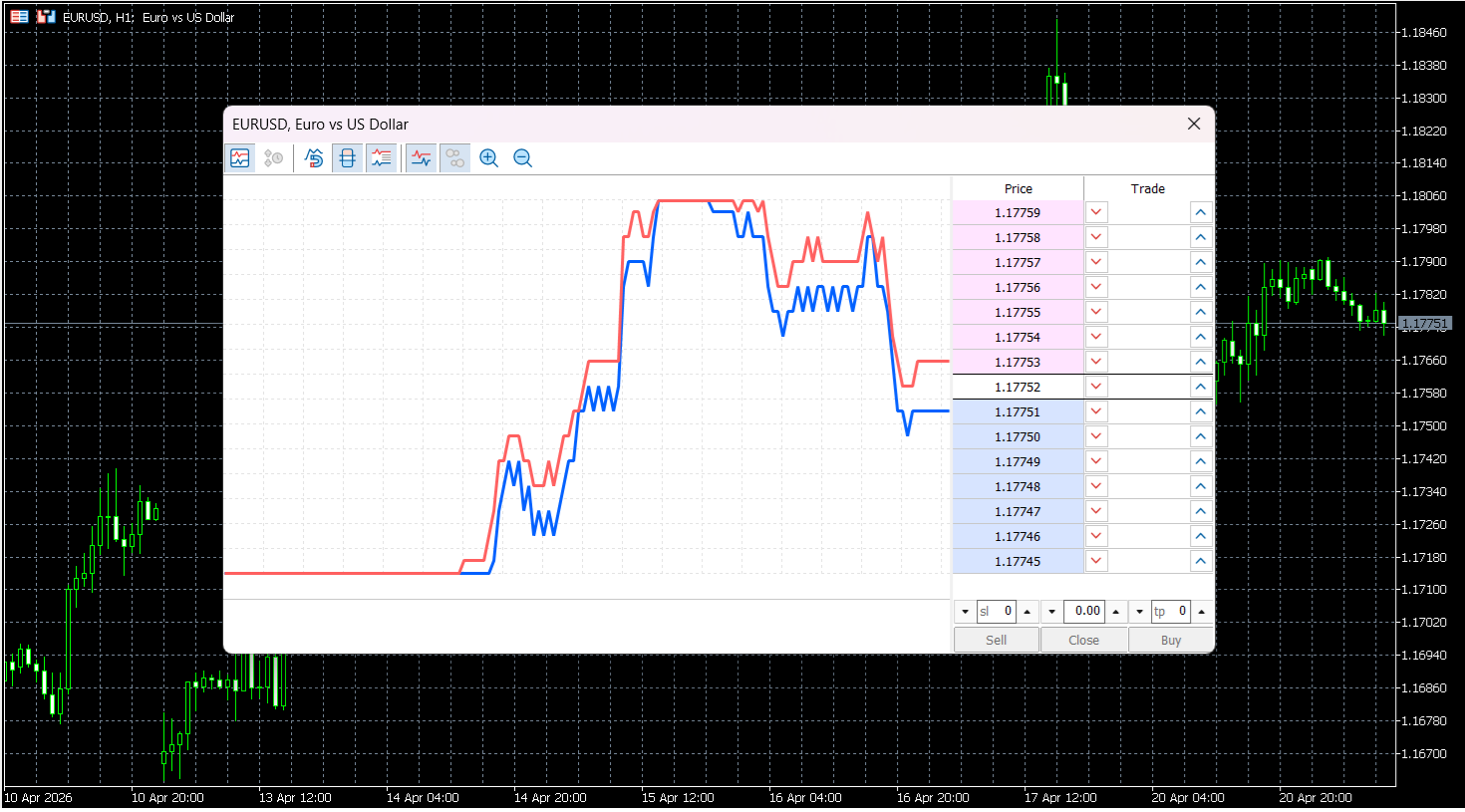Zoom out the tick chart
This screenshot has height=812, width=1465.
(x=522, y=157)
